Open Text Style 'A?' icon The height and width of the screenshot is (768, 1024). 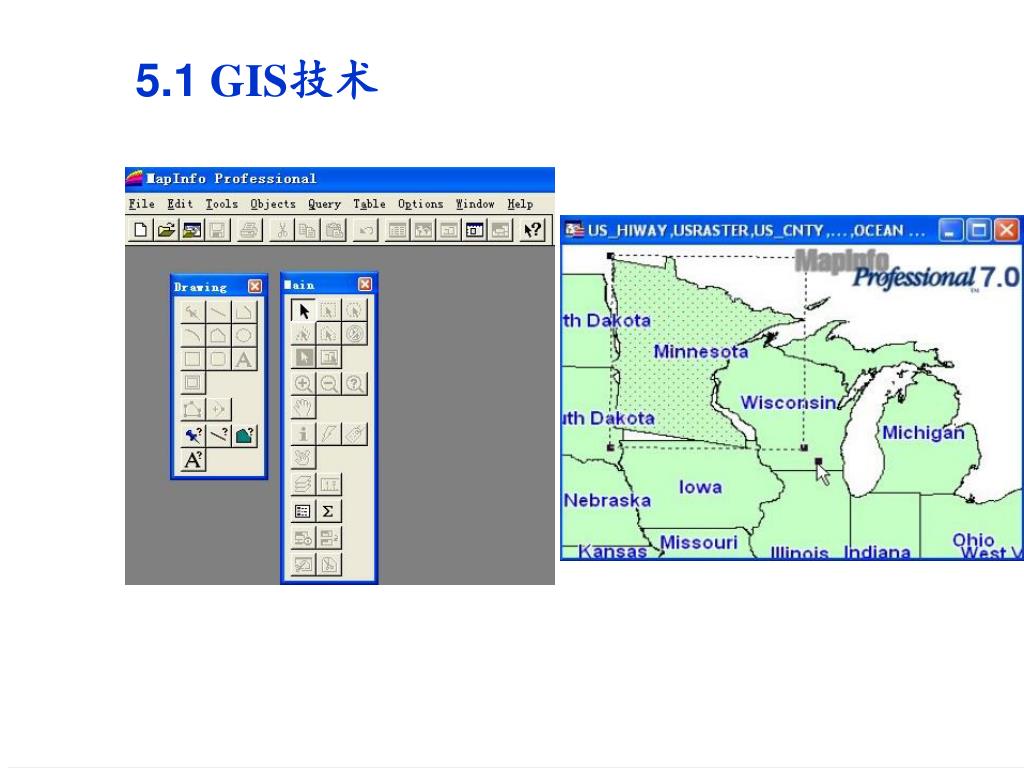click(x=193, y=460)
